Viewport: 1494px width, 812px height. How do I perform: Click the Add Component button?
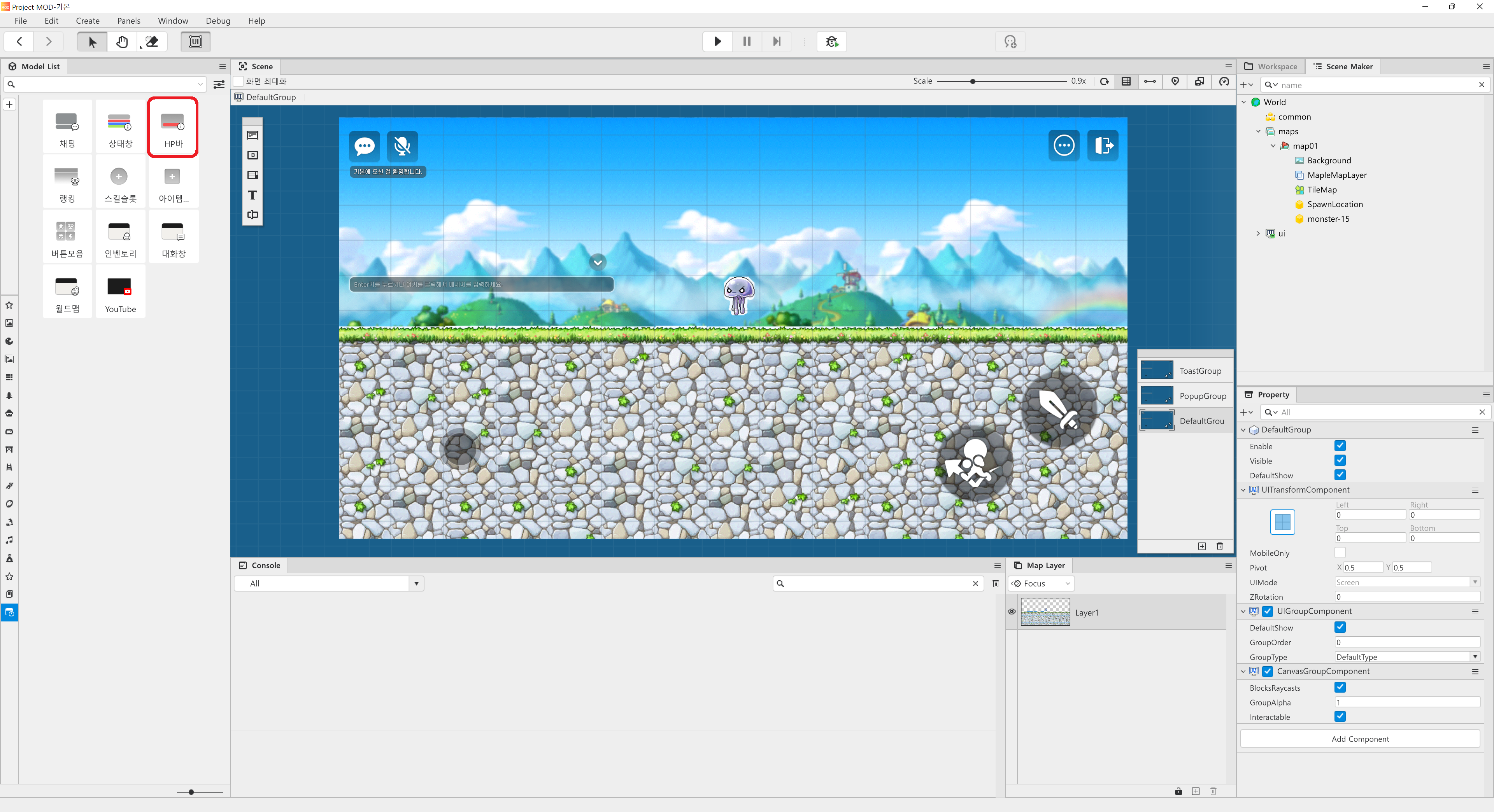(x=1360, y=739)
